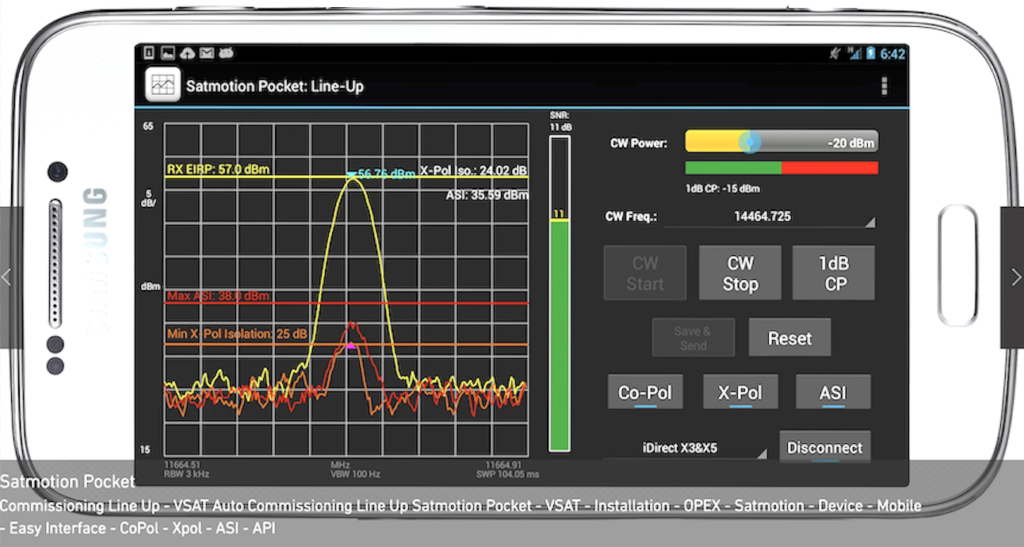This screenshot has width=1024, height=547.
Task: Click the ASI: 35.59 dBm readout
Action: tap(487, 195)
